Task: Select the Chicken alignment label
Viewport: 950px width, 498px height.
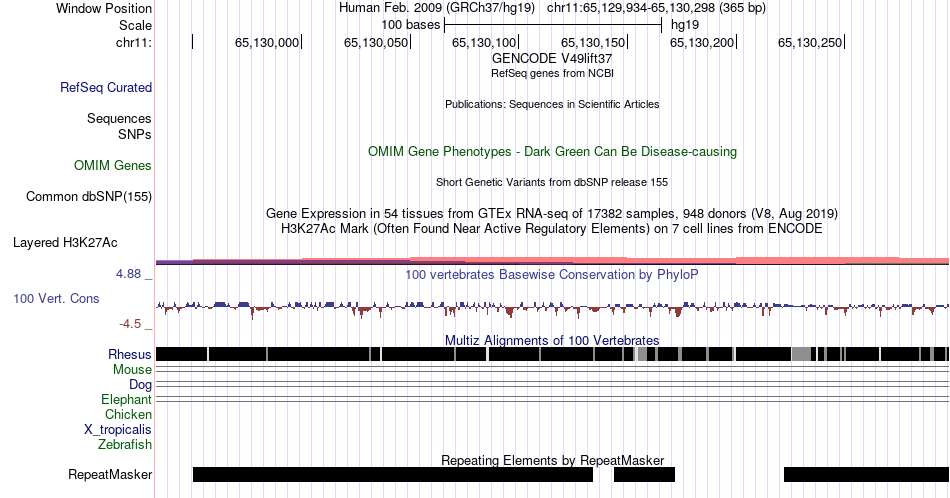Action: pos(128,414)
